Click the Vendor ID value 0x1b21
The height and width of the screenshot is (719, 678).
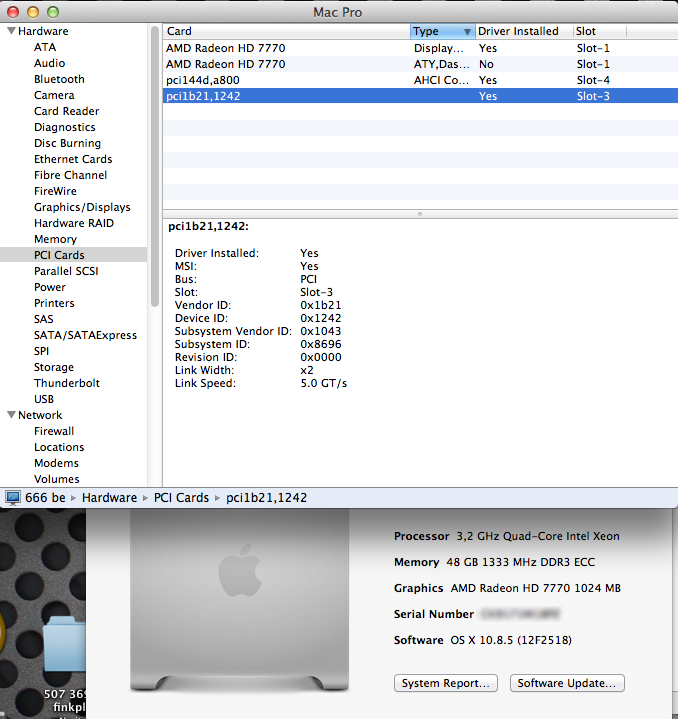tap(321, 305)
